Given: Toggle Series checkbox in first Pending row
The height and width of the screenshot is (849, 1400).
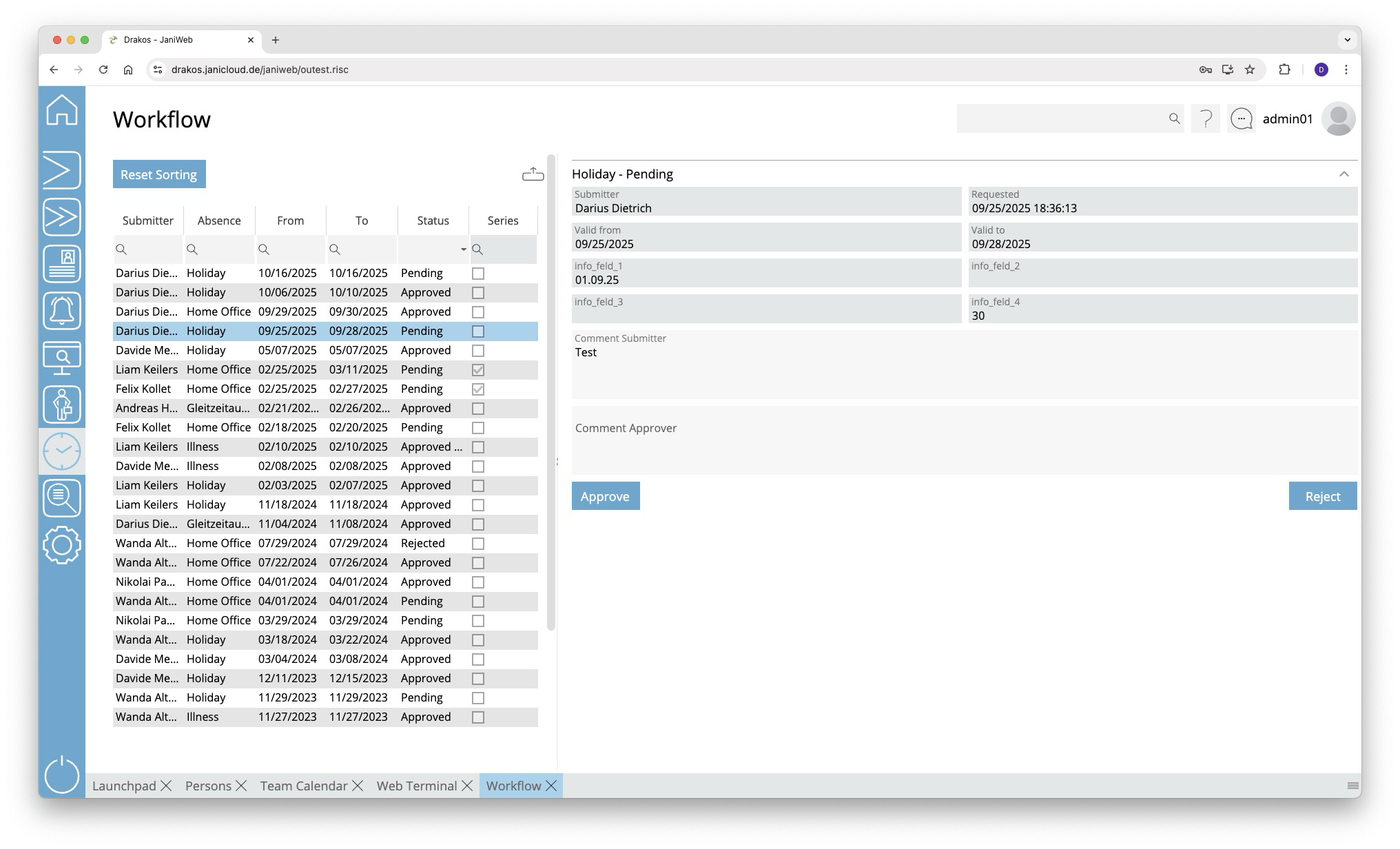Looking at the screenshot, I should [x=477, y=274].
